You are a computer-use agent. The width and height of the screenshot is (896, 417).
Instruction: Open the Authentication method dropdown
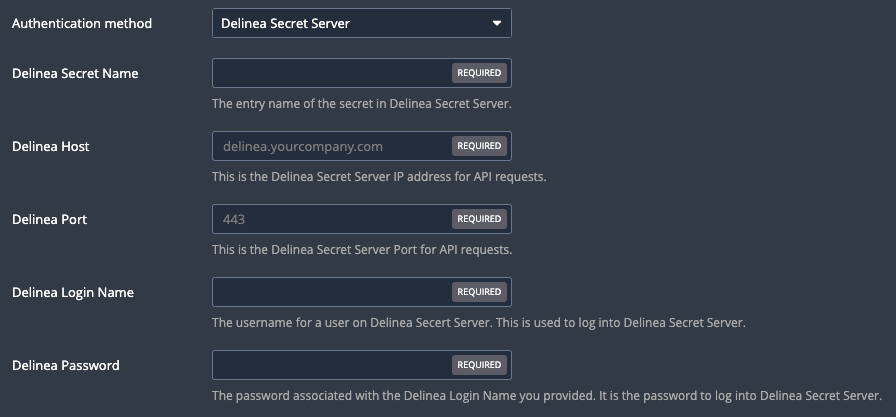[x=362, y=23]
